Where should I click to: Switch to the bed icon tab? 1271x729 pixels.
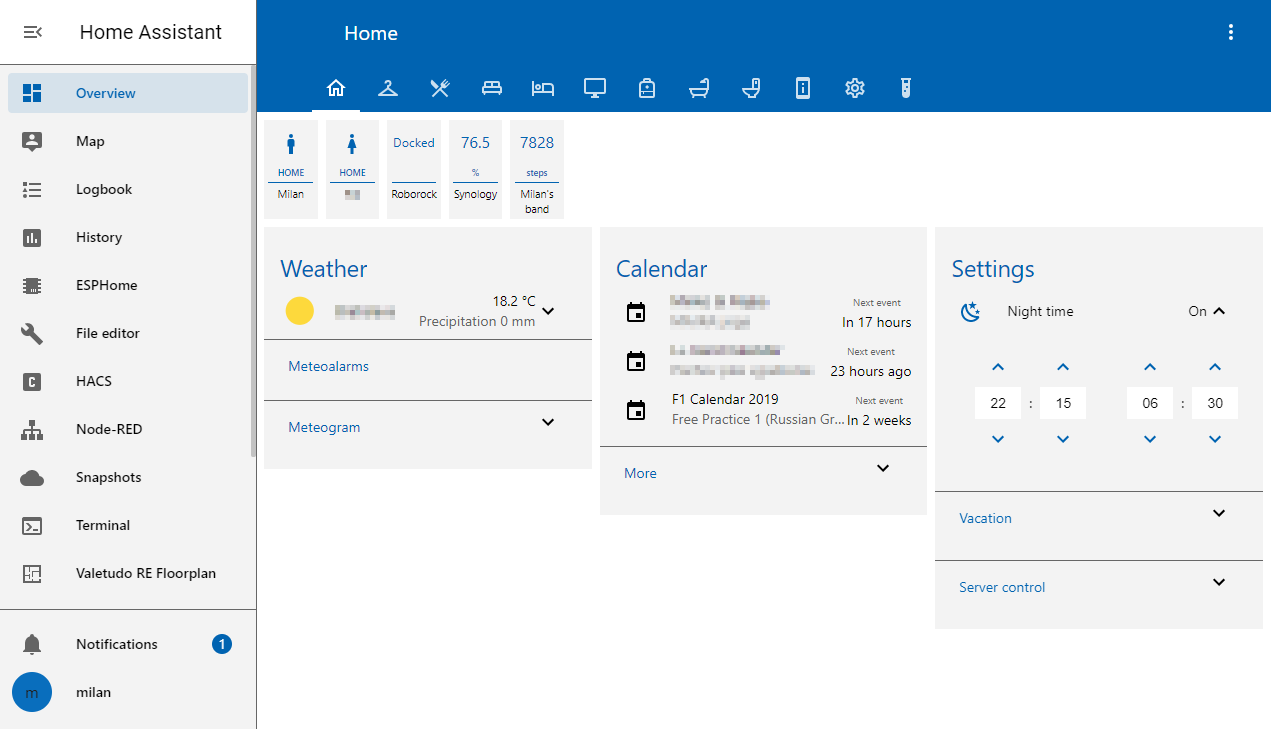click(543, 88)
